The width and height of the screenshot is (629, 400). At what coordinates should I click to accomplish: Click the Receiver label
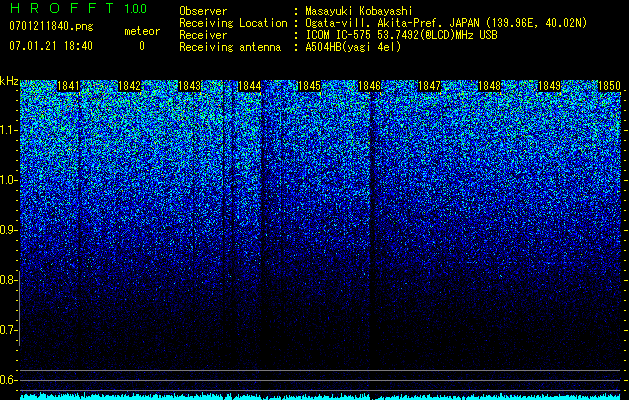coord(203,35)
